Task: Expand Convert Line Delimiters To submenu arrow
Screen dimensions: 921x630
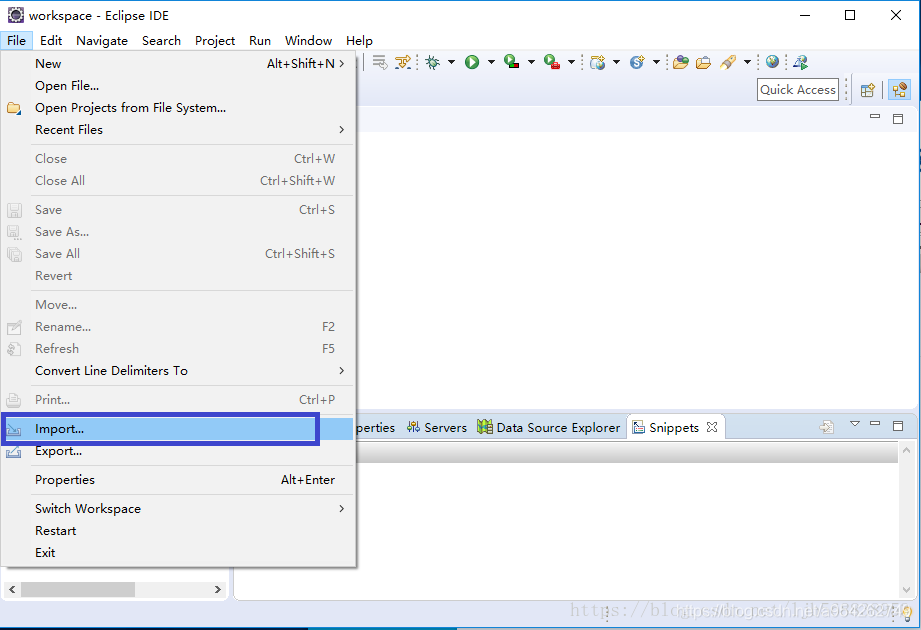Action: click(341, 370)
